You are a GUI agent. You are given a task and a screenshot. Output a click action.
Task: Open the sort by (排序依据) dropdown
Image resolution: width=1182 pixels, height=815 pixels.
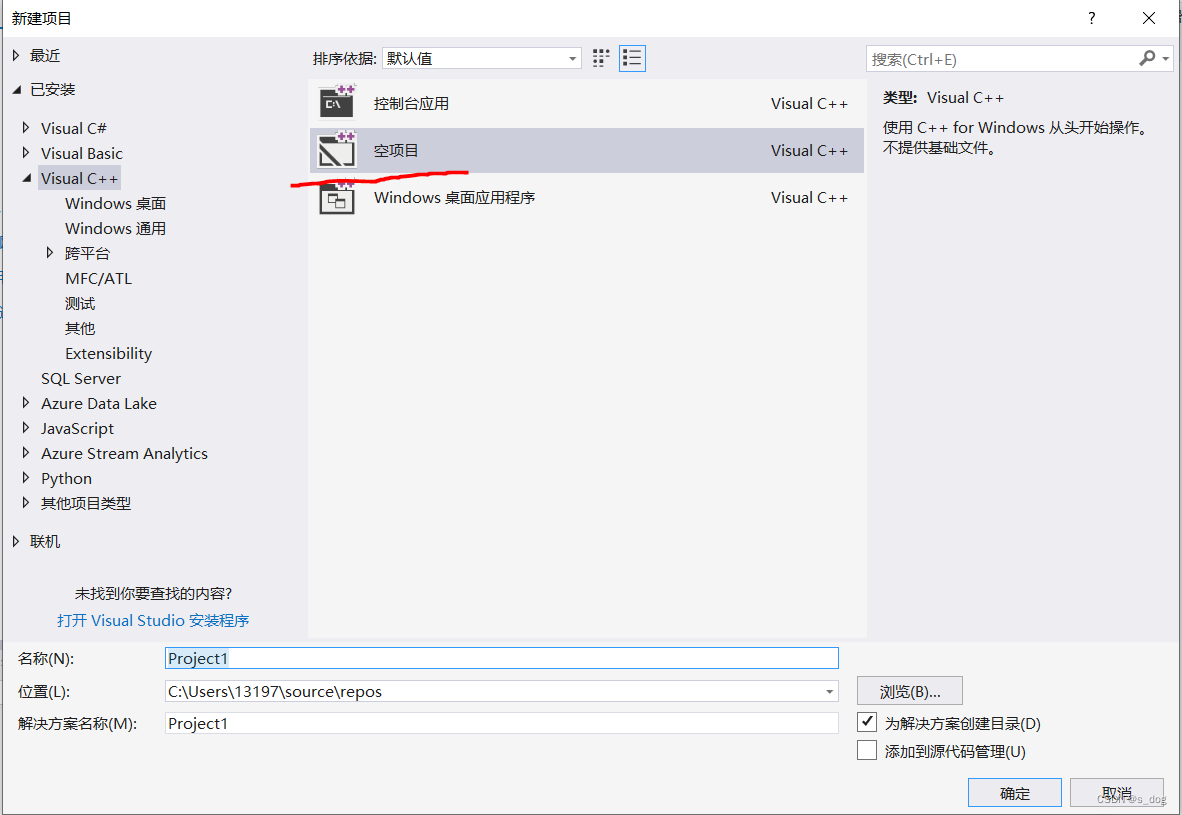pyautogui.click(x=482, y=58)
